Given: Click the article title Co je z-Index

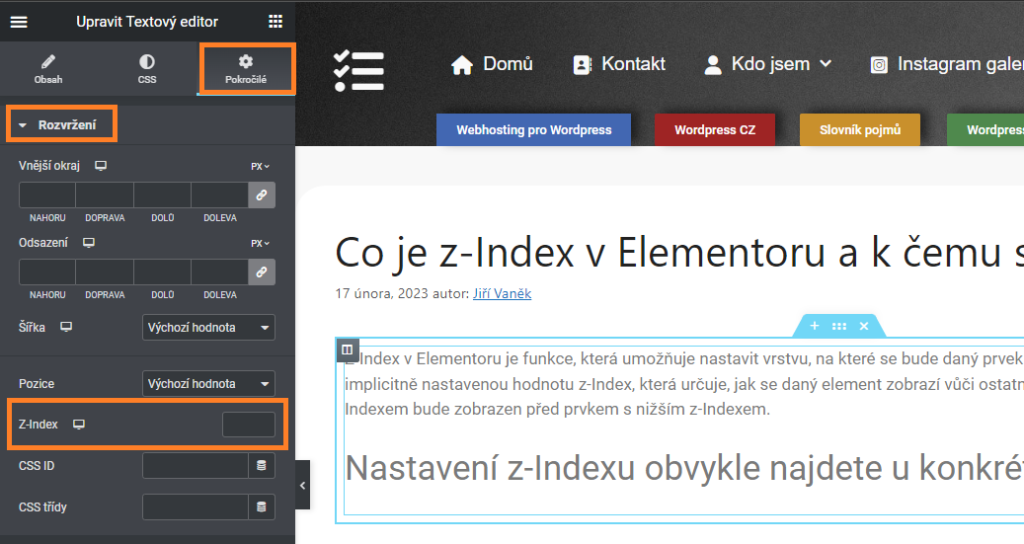Looking at the screenshot, I should point(679,253).
